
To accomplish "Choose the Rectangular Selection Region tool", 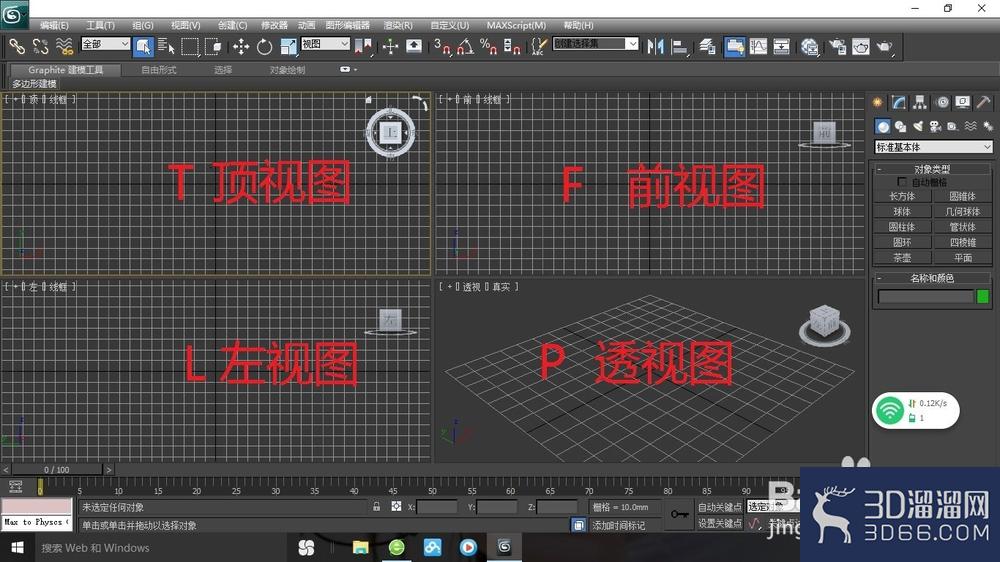I will 189,46.
